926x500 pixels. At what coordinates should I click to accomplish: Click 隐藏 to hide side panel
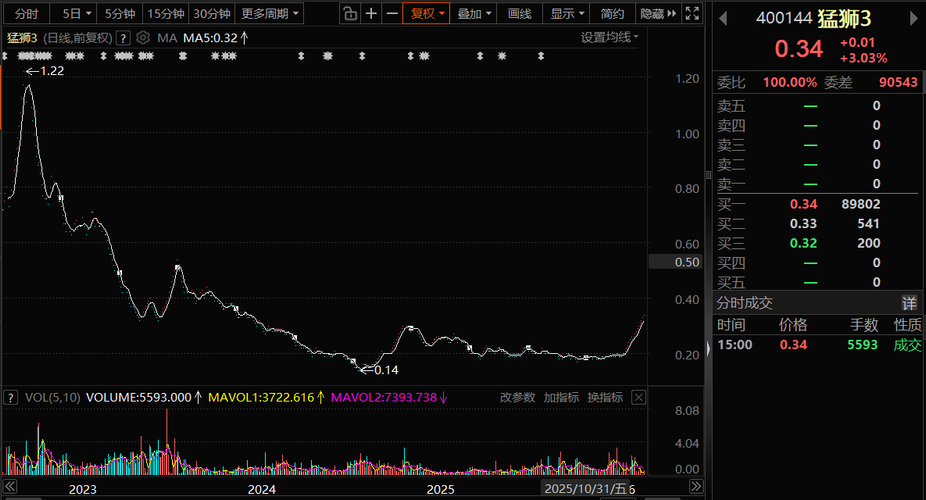pos(658,14)
